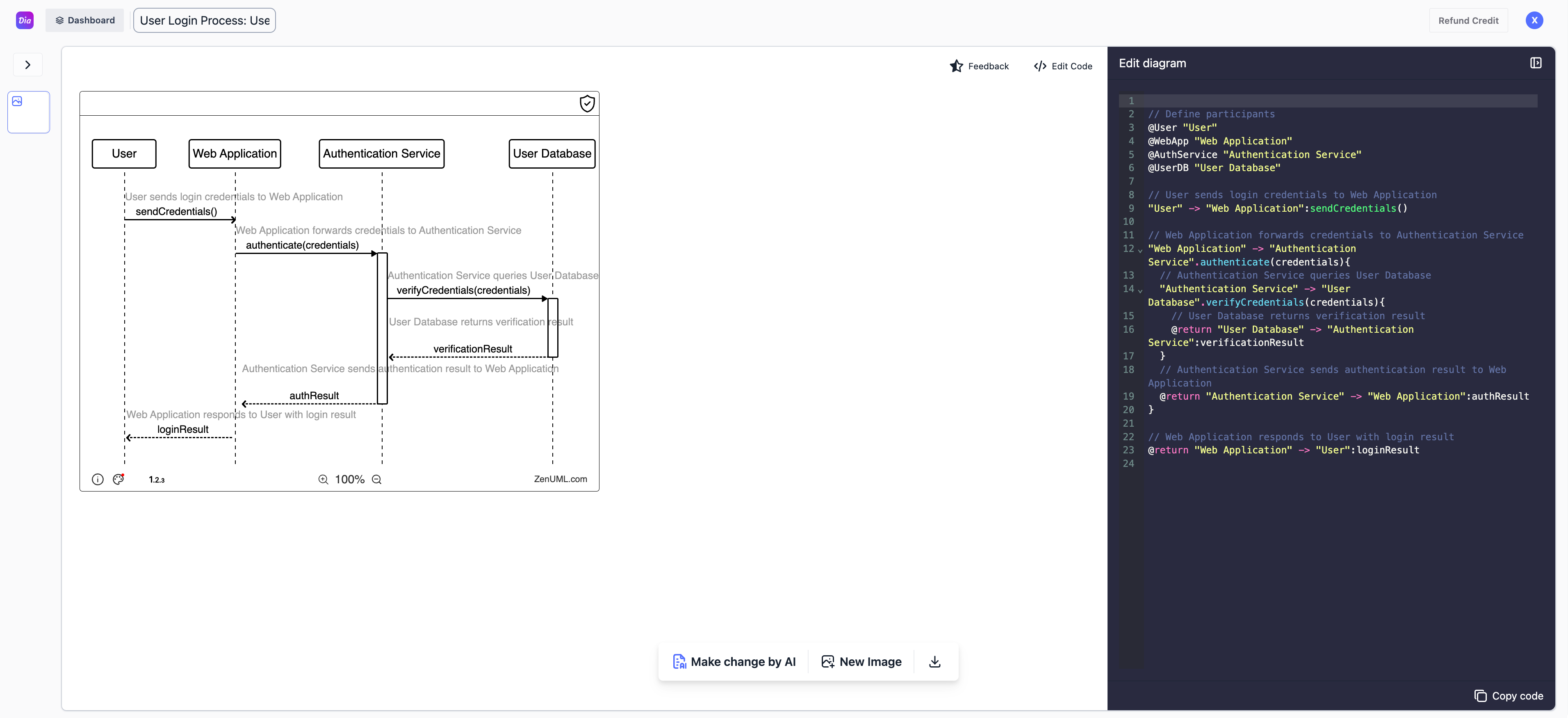The height and width of the screenshot is (718, 1568).
Task: Click the diagram title input field
Action: tap(204, 20)
